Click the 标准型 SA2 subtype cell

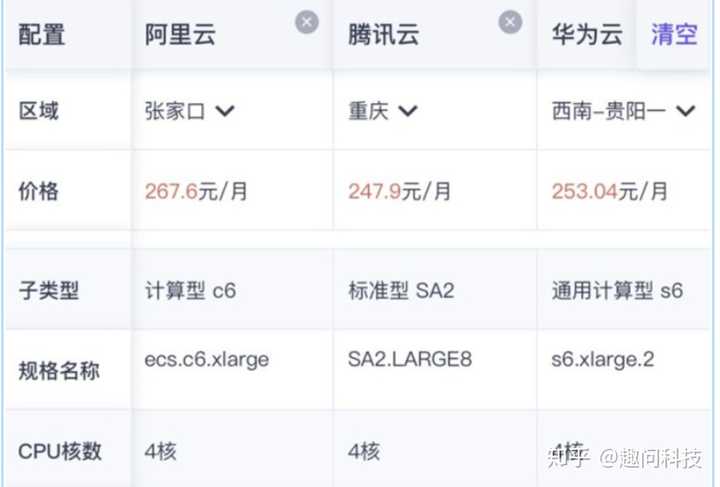[401, 292]
